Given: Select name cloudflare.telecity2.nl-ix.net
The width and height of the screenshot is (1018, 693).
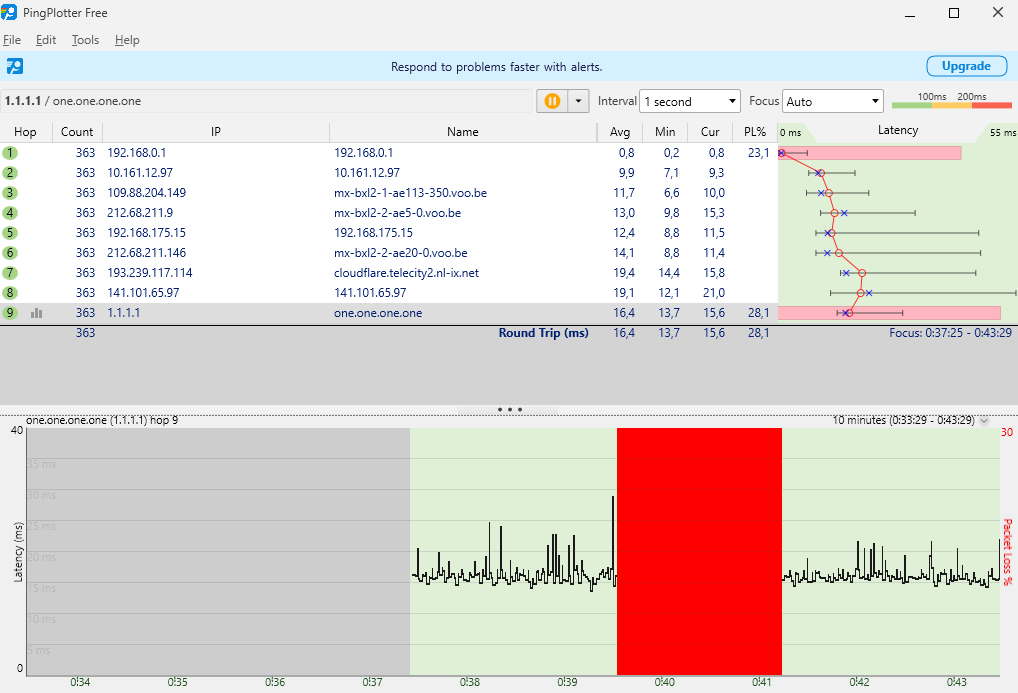Looking at the screenshot, I should click(406, 273).
